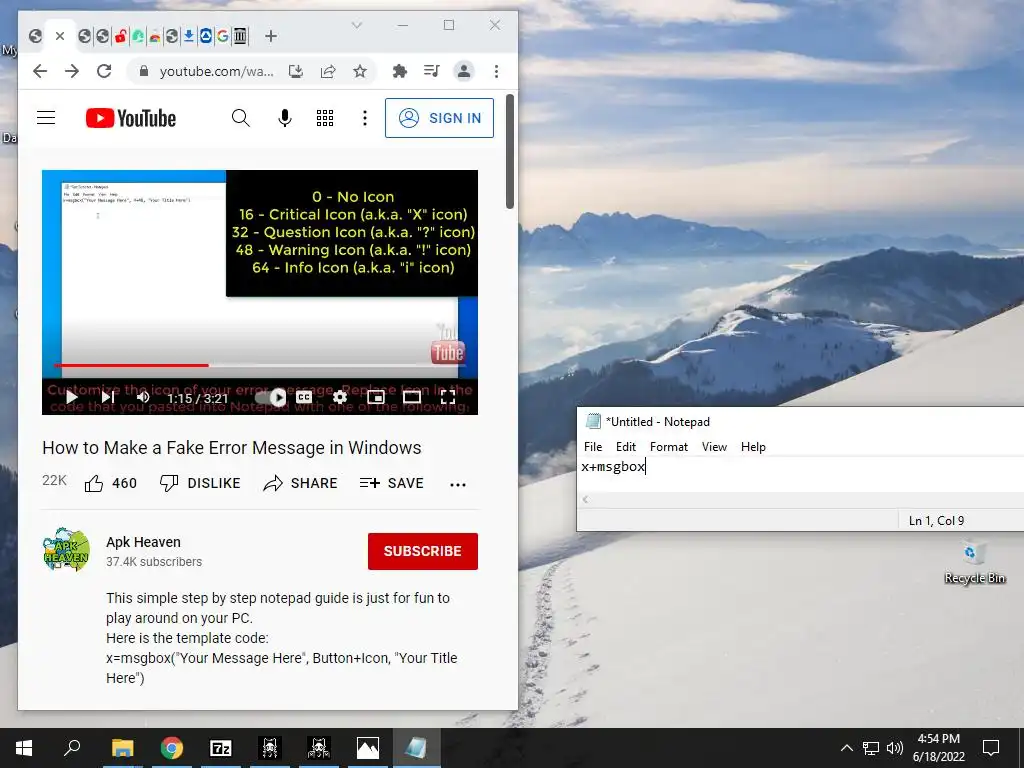Click Notepad horizontal scroll left arrow
The width and height of the screenshot is (1024, 768).
[585, 500]
